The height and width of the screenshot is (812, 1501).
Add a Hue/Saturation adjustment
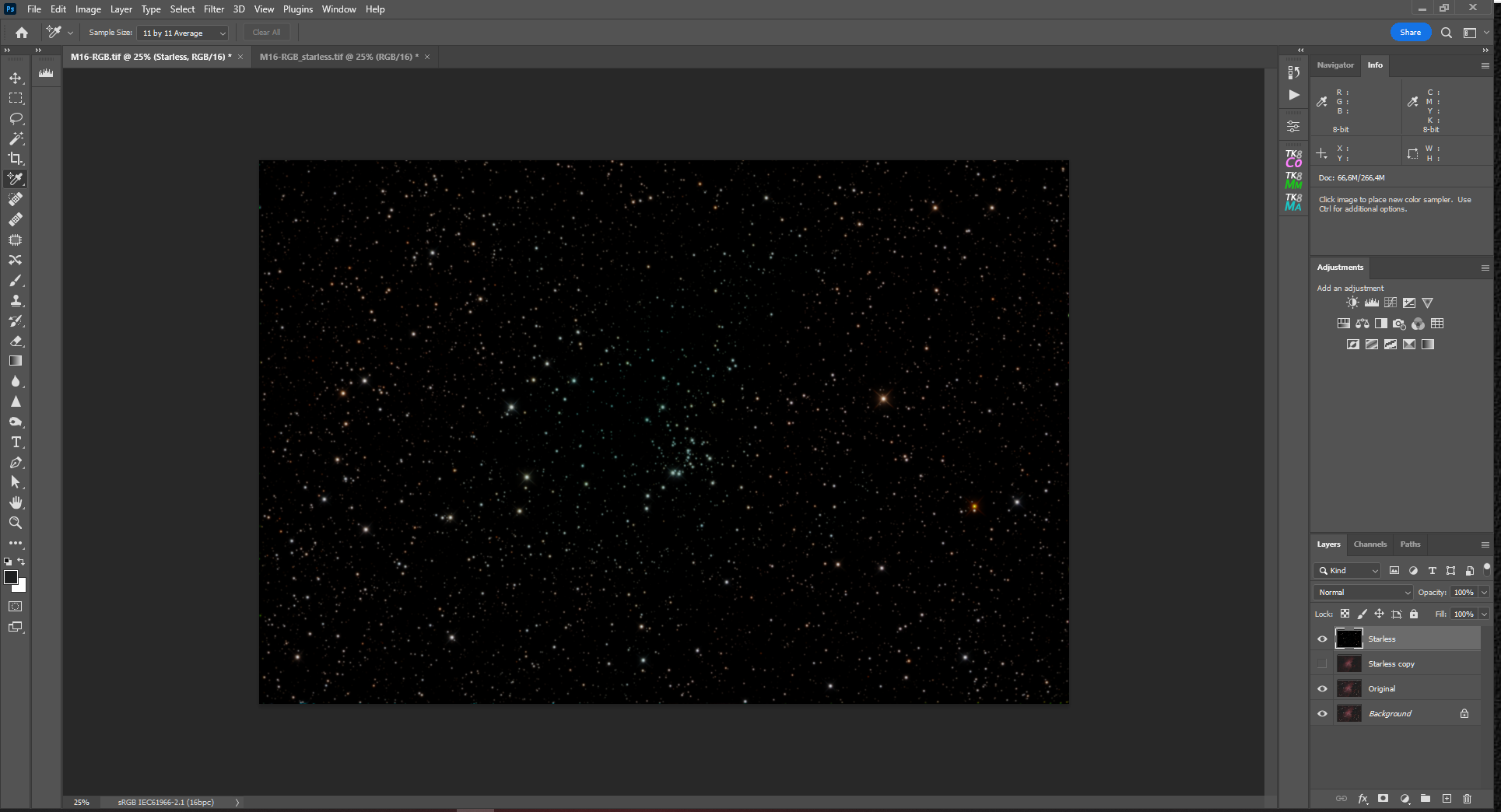pyautogui.click(x=1343, y=324)
